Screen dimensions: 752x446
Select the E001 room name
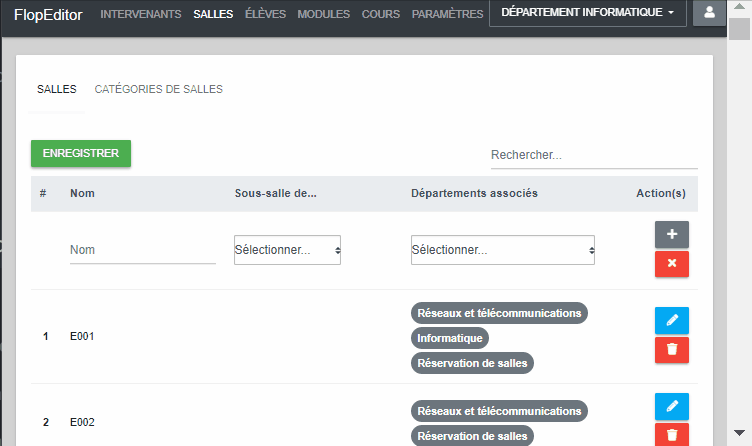click(82, 336)
